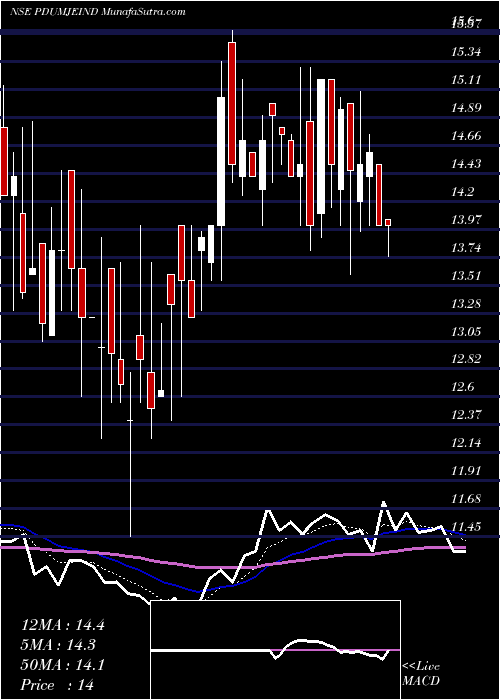
Task: Click the 13.51 price axis label
Action: (466, 275)
